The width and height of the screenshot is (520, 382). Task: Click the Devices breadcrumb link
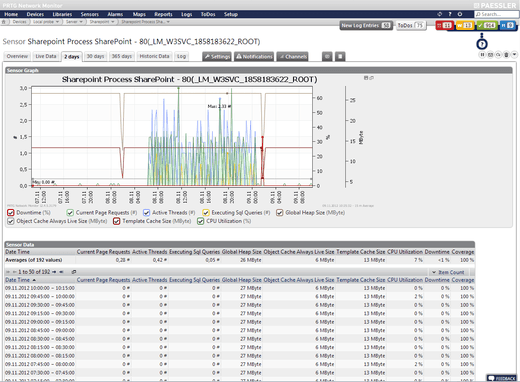[19, 22]
